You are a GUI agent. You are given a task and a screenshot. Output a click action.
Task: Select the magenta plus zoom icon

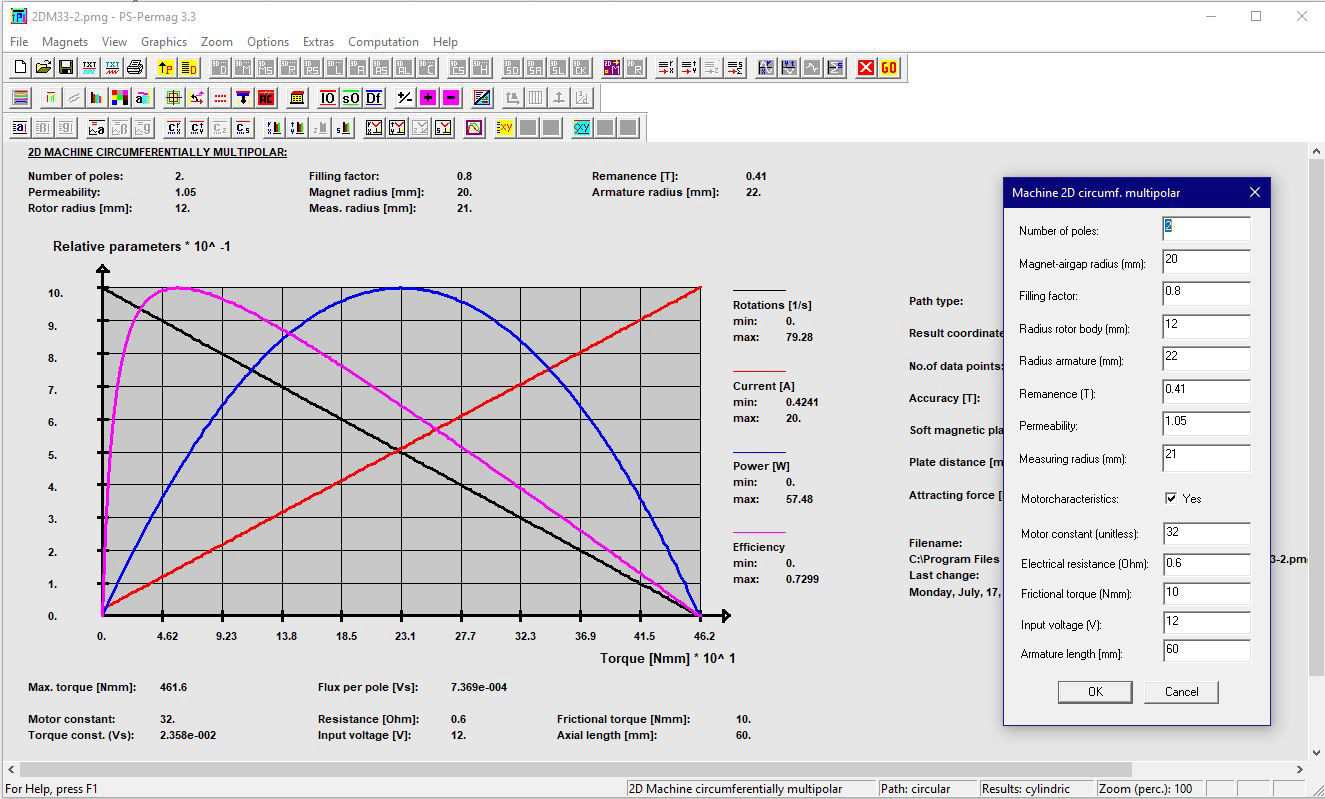point(428,98)
